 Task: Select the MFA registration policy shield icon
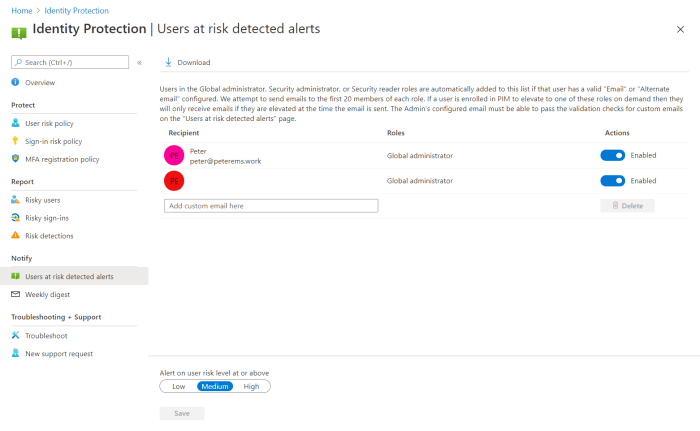[x=16, y=159]
